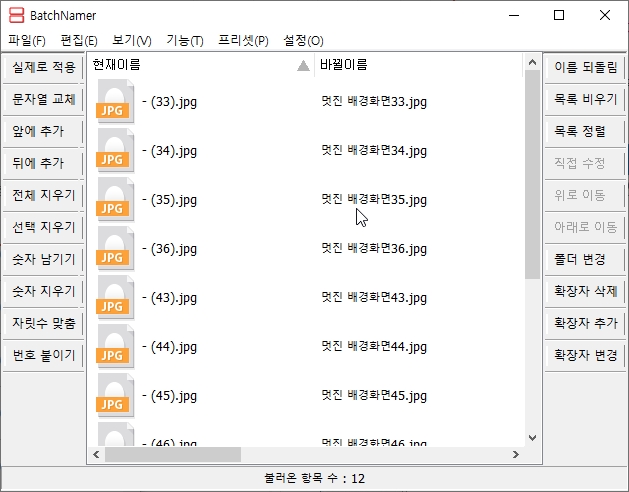The width and height of the screenshot is (629, 492).
Task: Sort by the 현재이름 column header
Action: (201, 65)
